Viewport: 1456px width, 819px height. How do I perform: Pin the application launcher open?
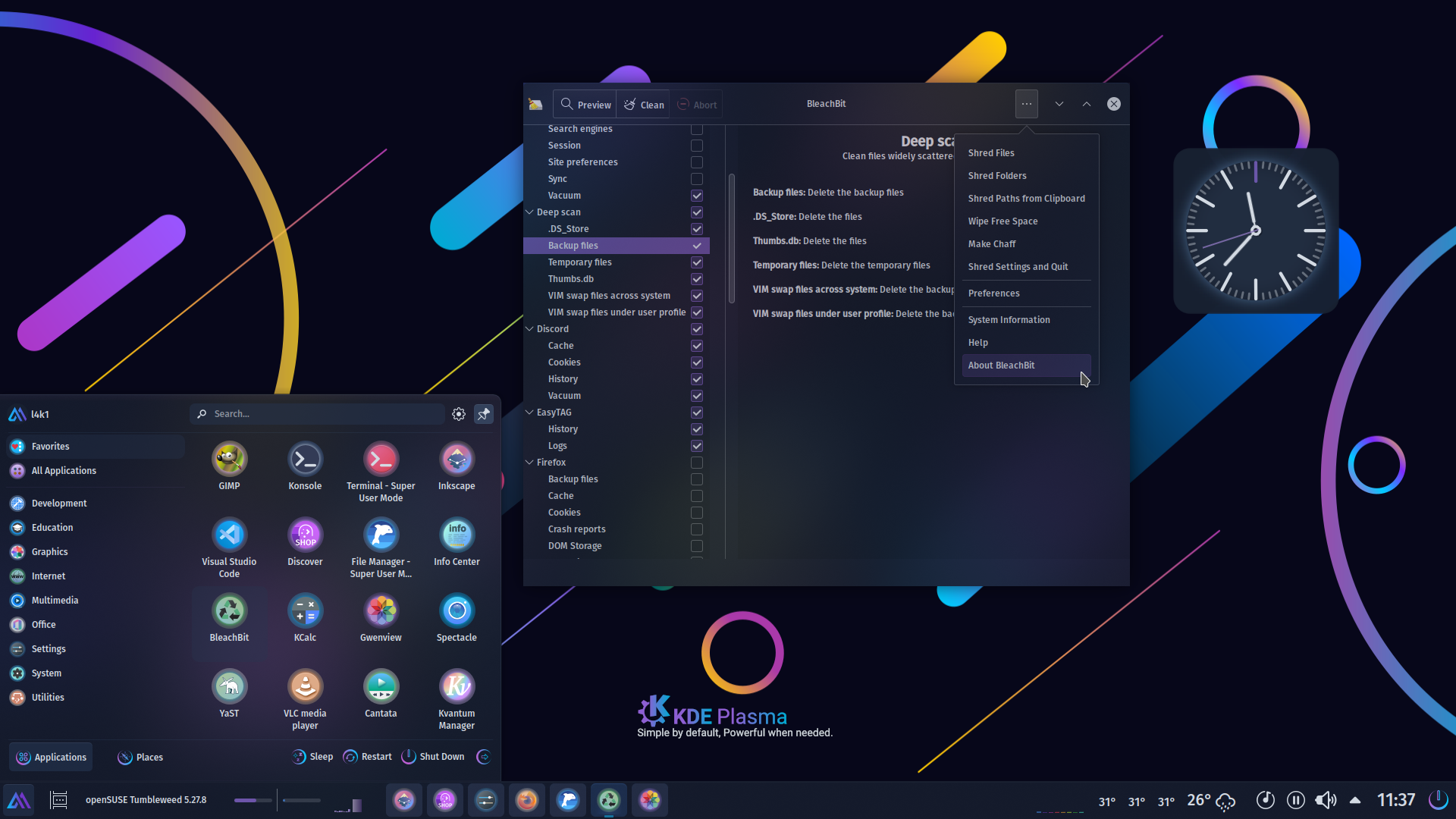click(483, 414)
